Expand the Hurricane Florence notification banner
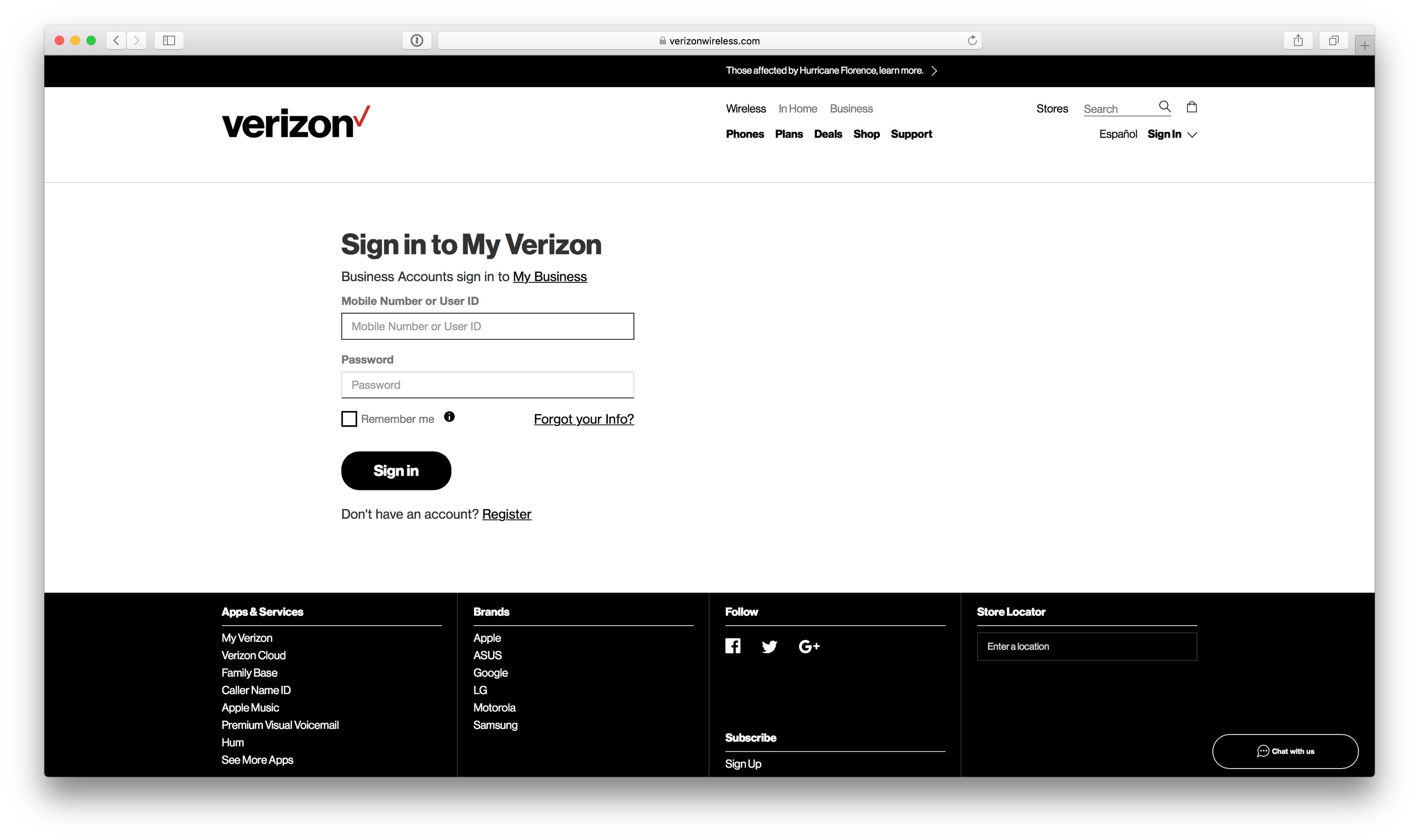The image size is (1419, 840). tap(934, 70)
